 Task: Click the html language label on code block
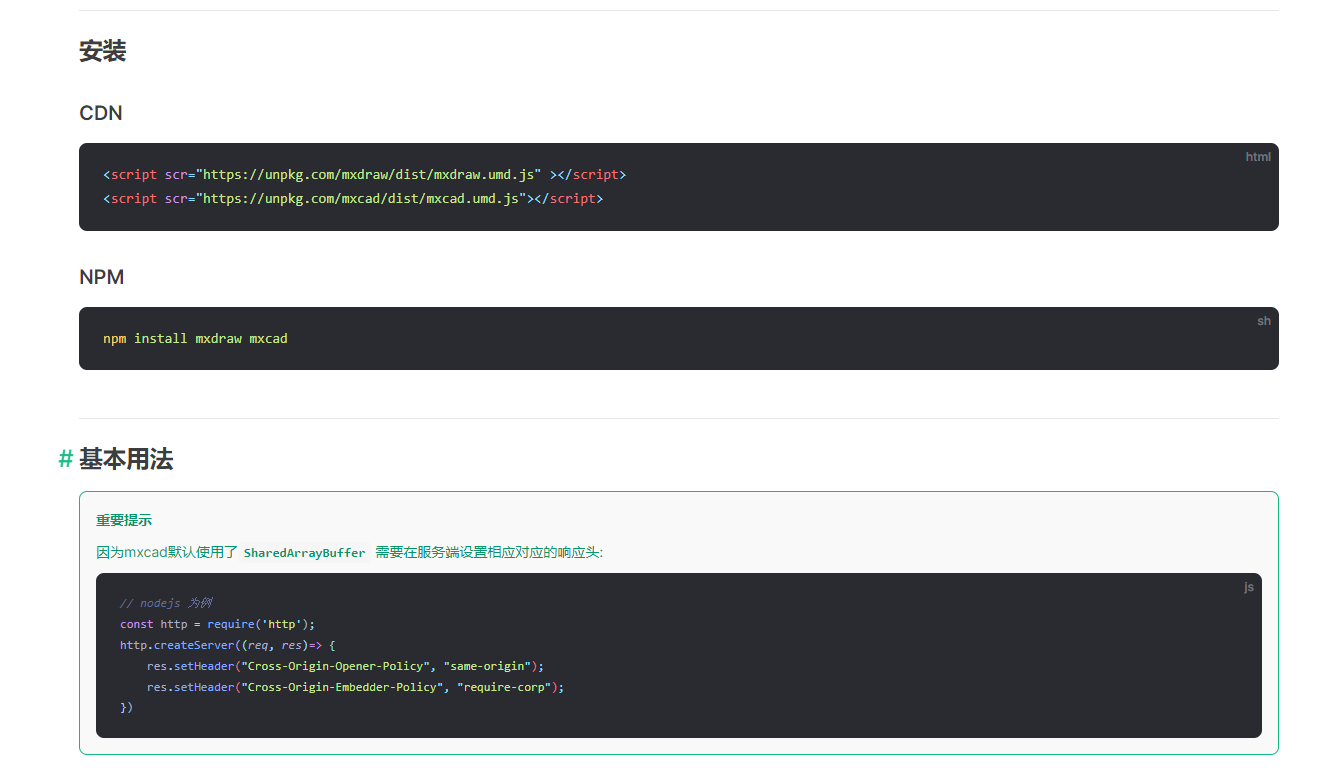(1258, 157)
